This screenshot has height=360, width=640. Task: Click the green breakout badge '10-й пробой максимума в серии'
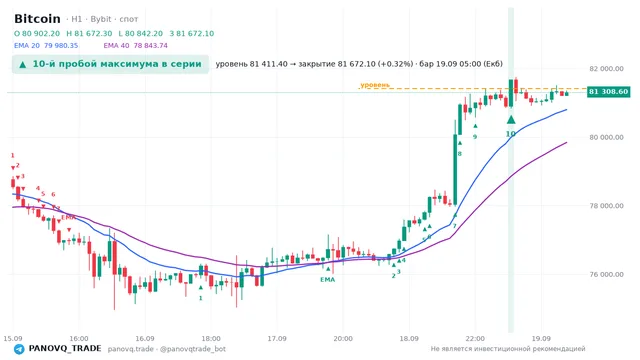point(110,64)
